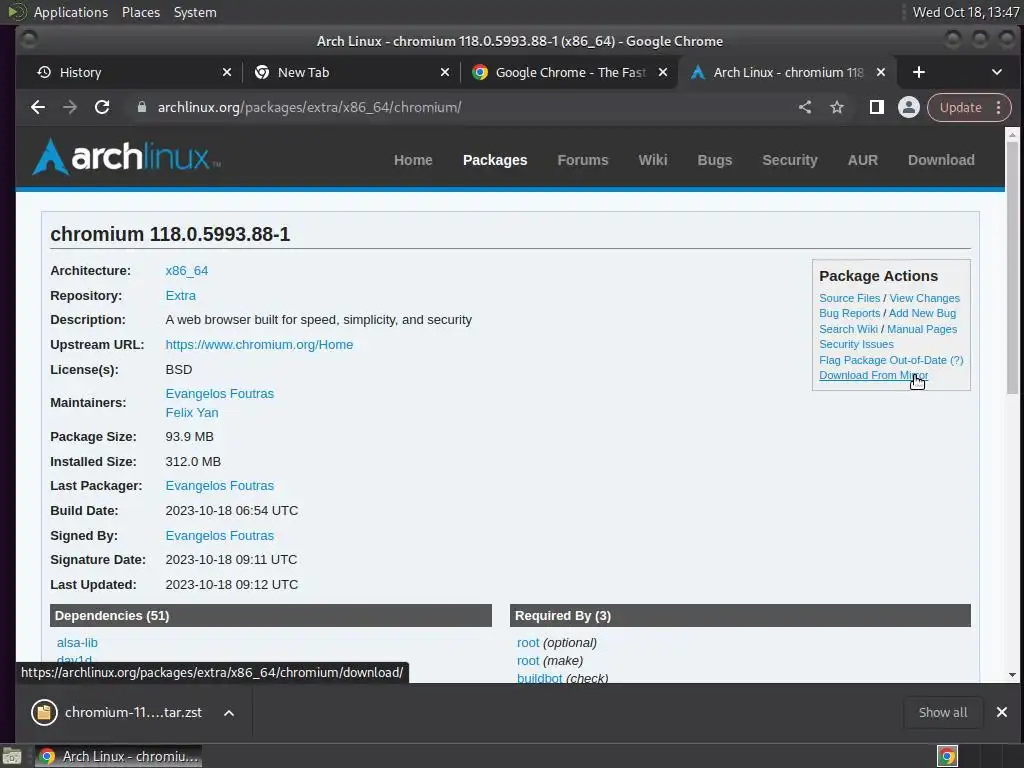
Task: Go back with the browser back arrow
Action: (x=38, y=107)
